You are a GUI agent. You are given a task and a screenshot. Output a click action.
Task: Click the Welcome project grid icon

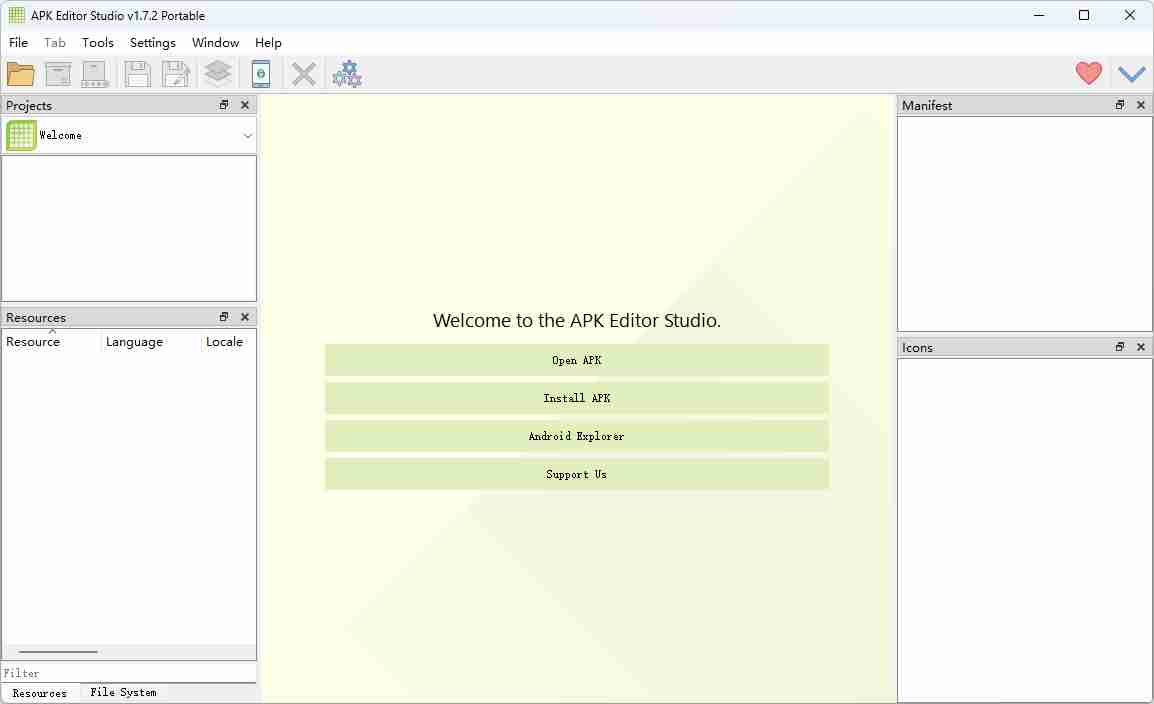[x=20, y=135]
